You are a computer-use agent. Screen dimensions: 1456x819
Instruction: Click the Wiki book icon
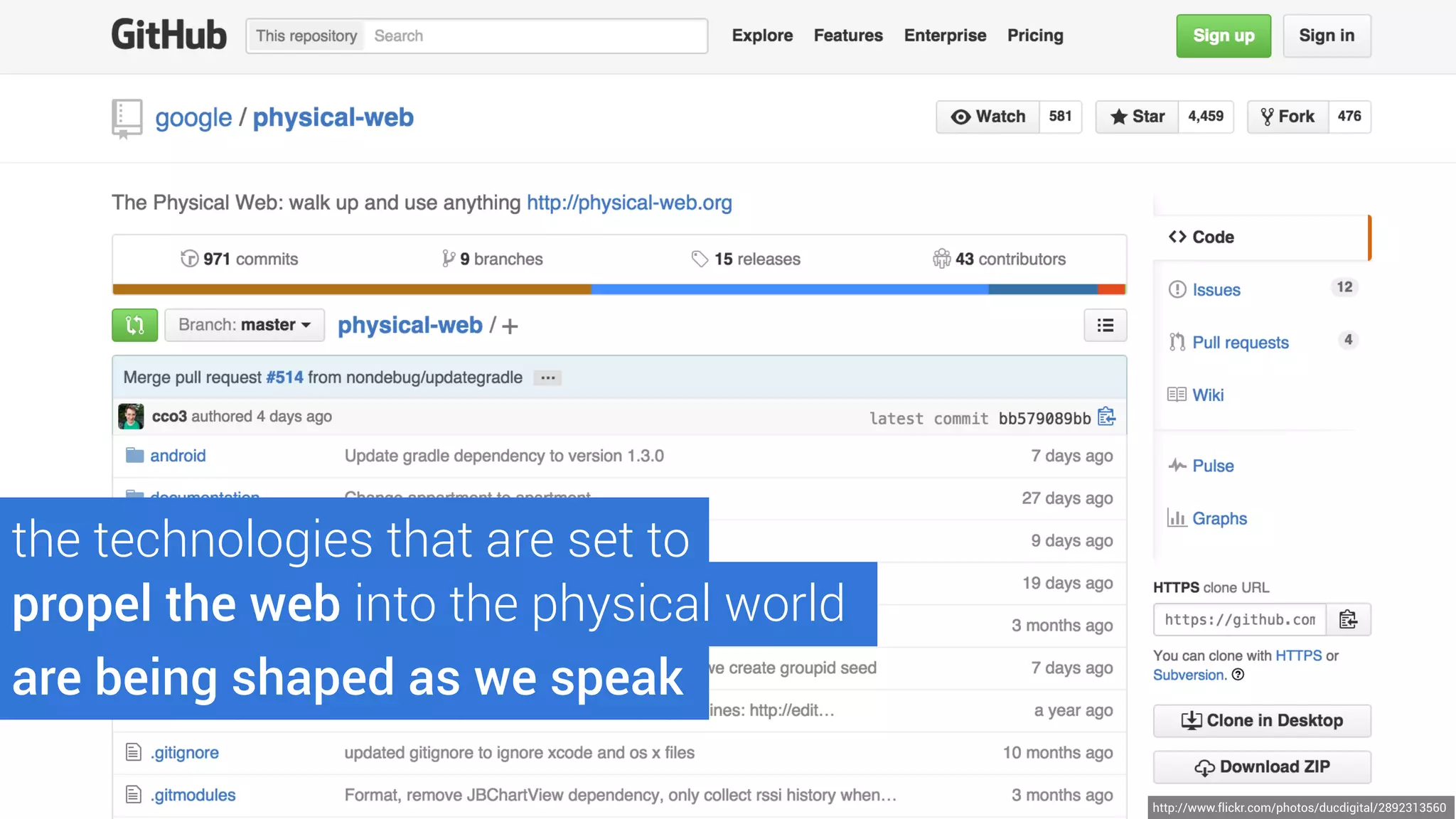(x=1177, y=395)
